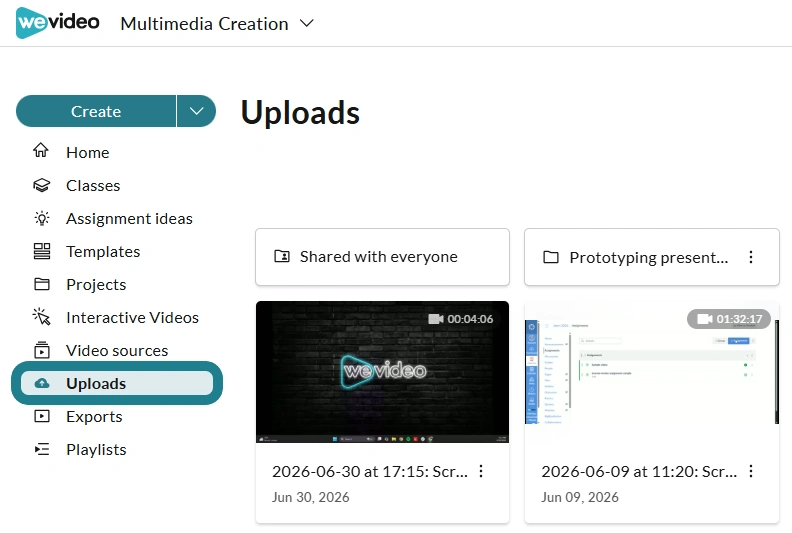Click the 00:04:06 duration badge
This screenshot has width=792, height=533.
[x=461, y=319]
